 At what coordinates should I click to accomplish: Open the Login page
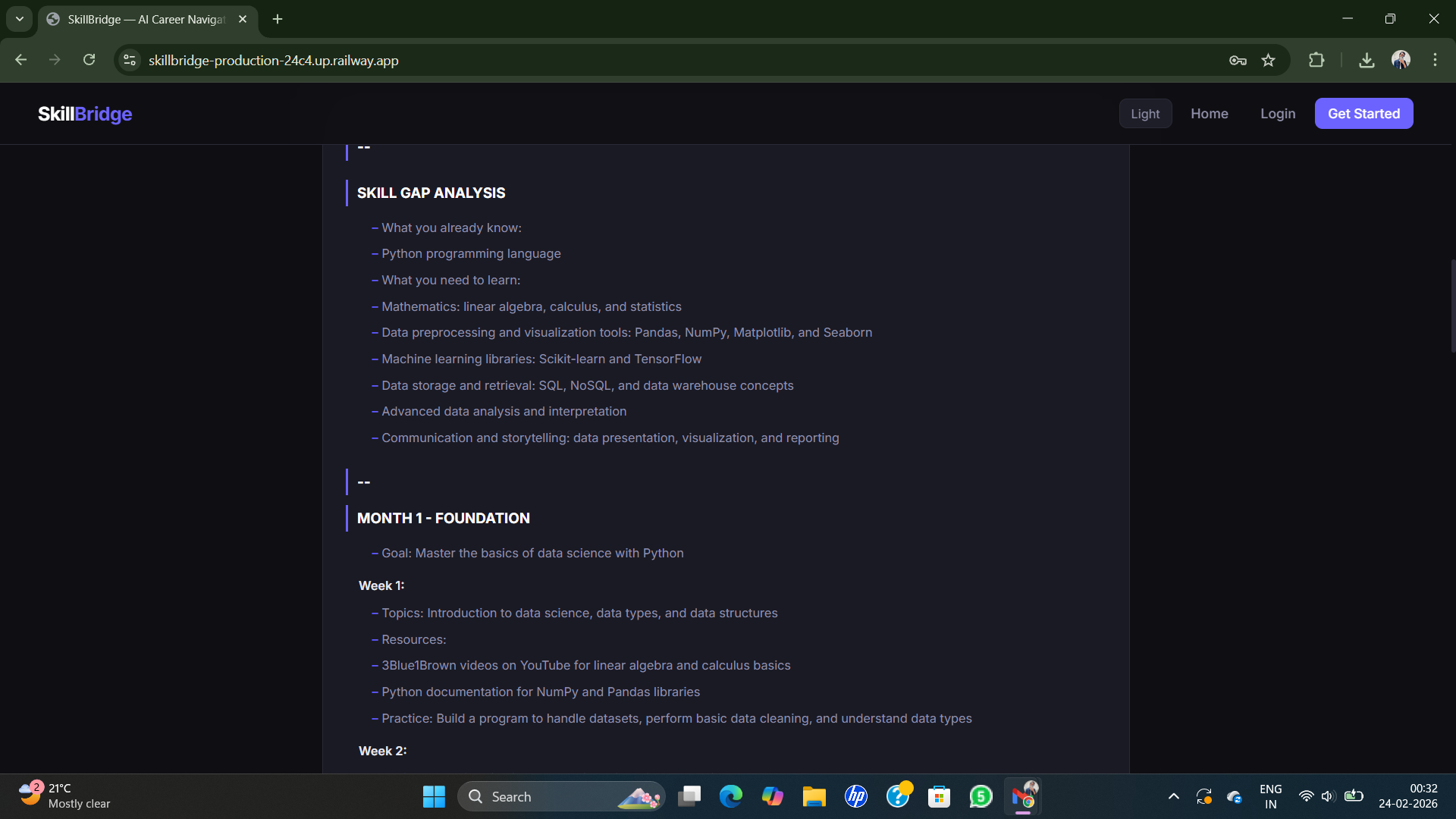1278,113
